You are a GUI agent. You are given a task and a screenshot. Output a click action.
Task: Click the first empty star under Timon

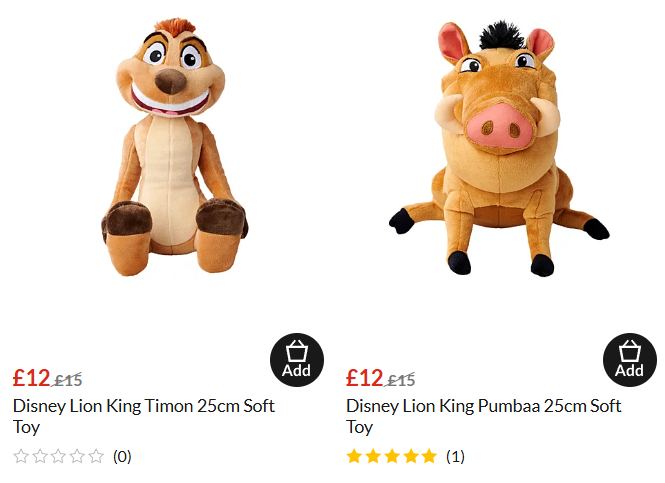(22, 457)
